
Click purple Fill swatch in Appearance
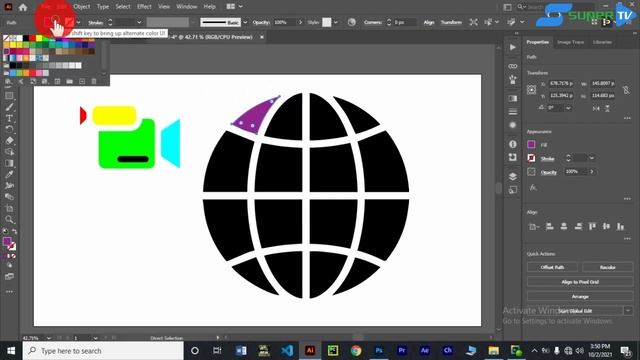click(531, 144)
